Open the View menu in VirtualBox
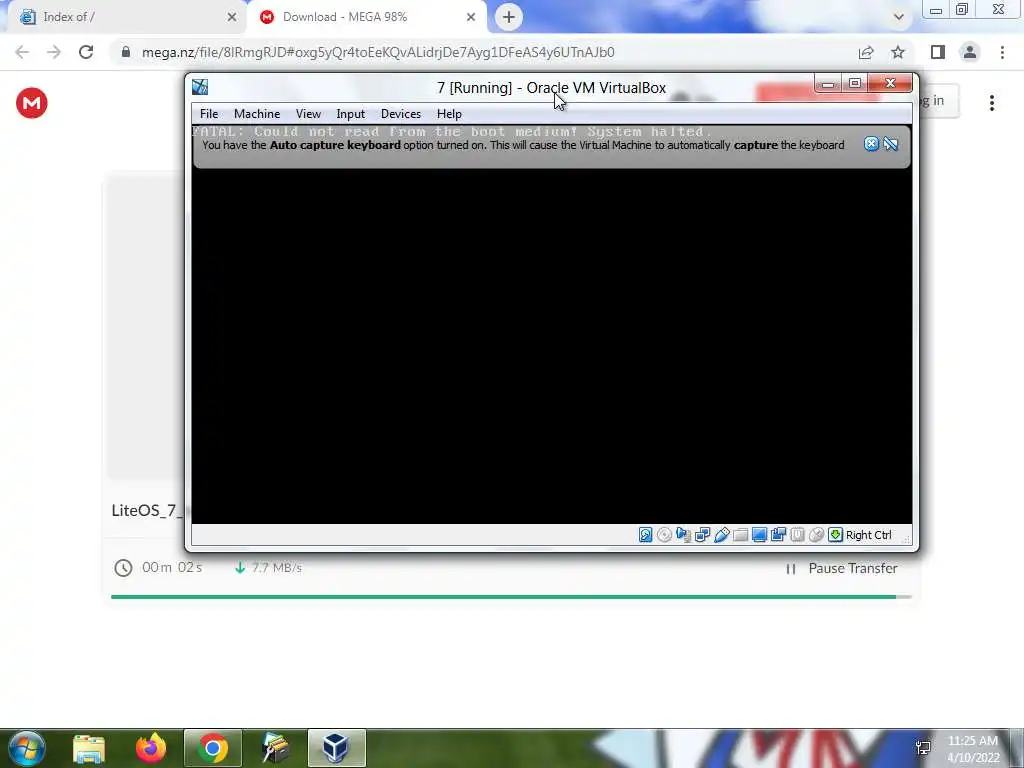The image size is (1024, 768). (308, 114)
